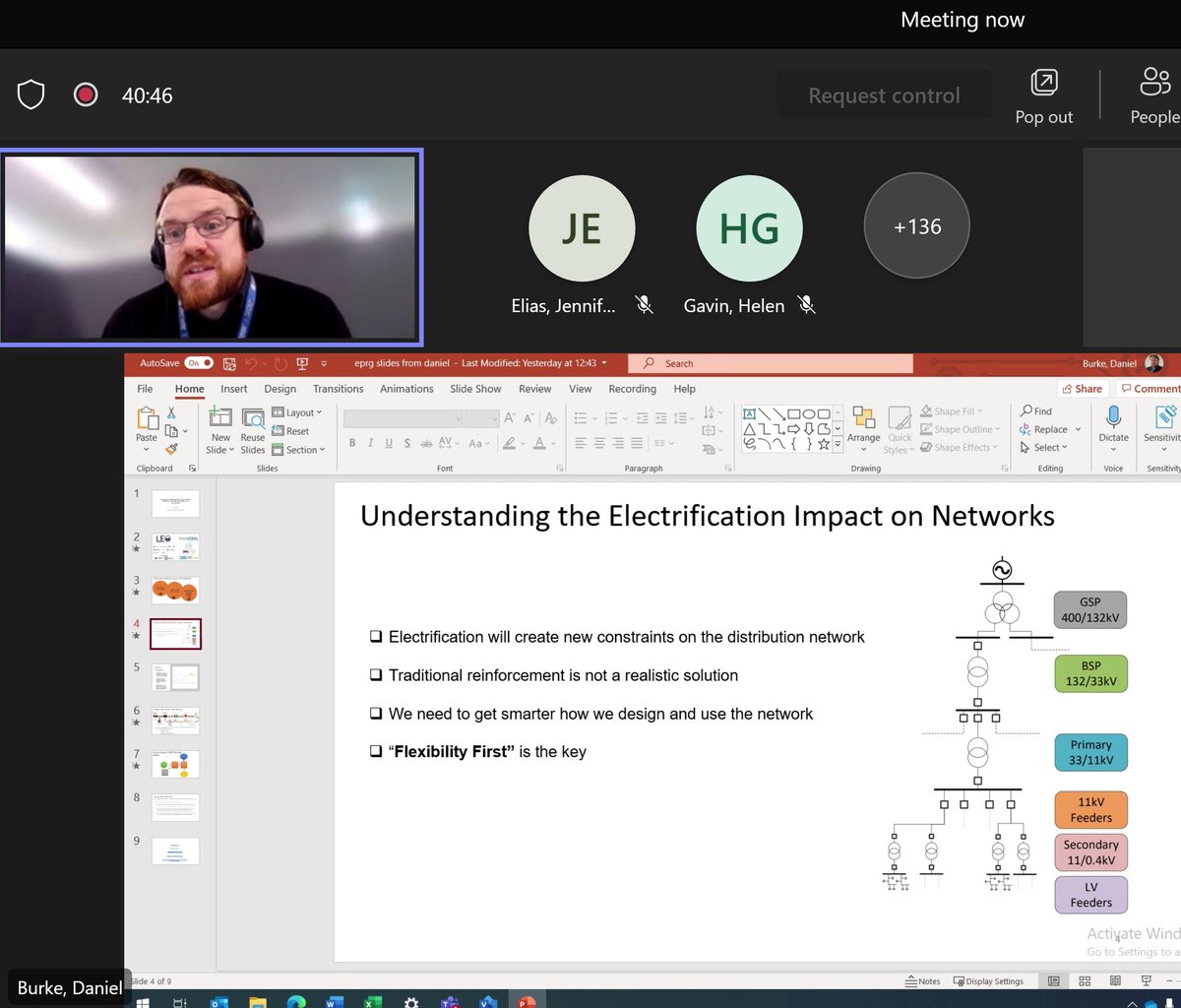Click the PowerPoint Search box
Image resolution: width=1181 pixels, height=1008 pixels.
[769, 363]
